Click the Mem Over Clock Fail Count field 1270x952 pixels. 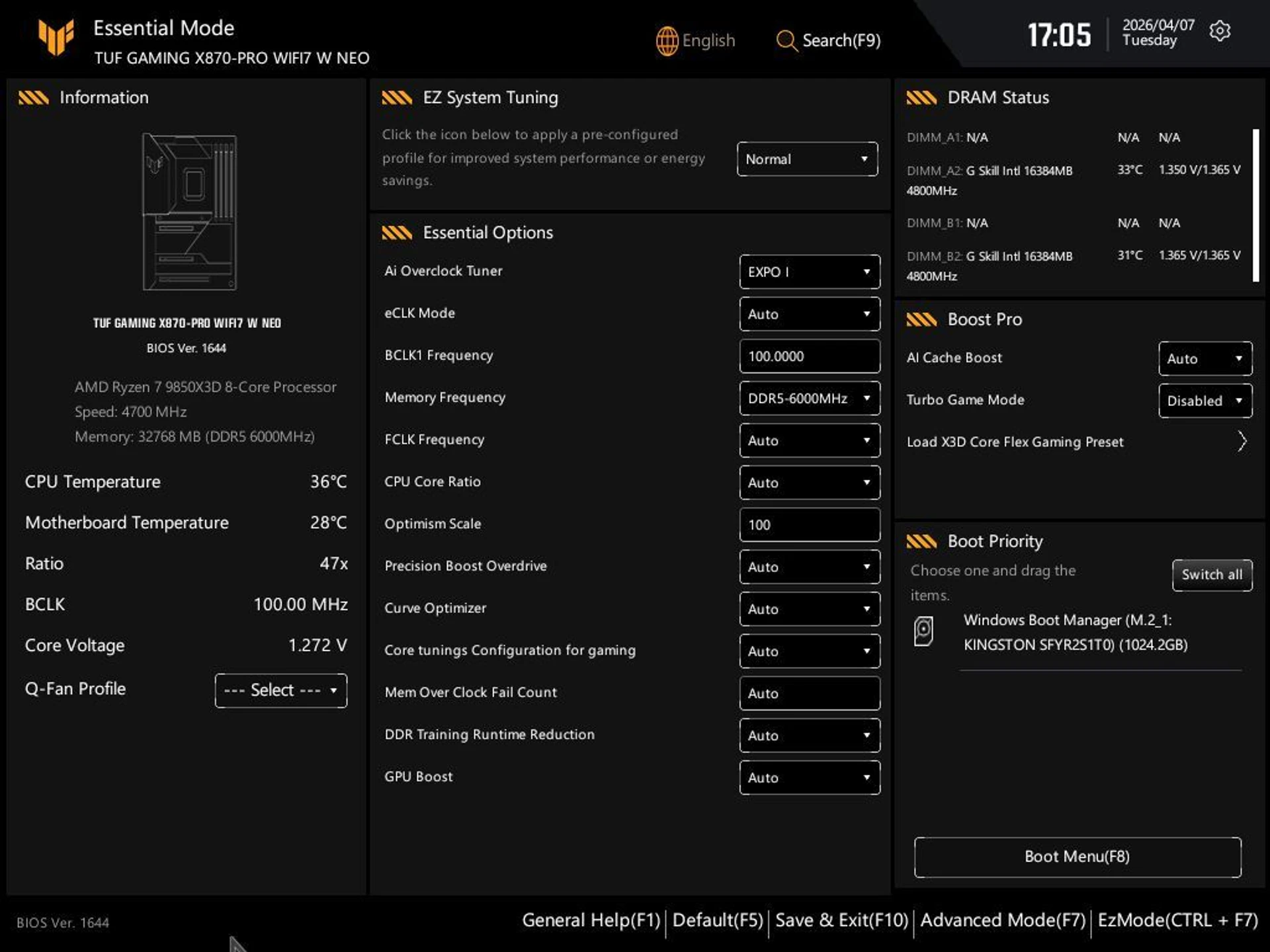click(x=810, y=694)
